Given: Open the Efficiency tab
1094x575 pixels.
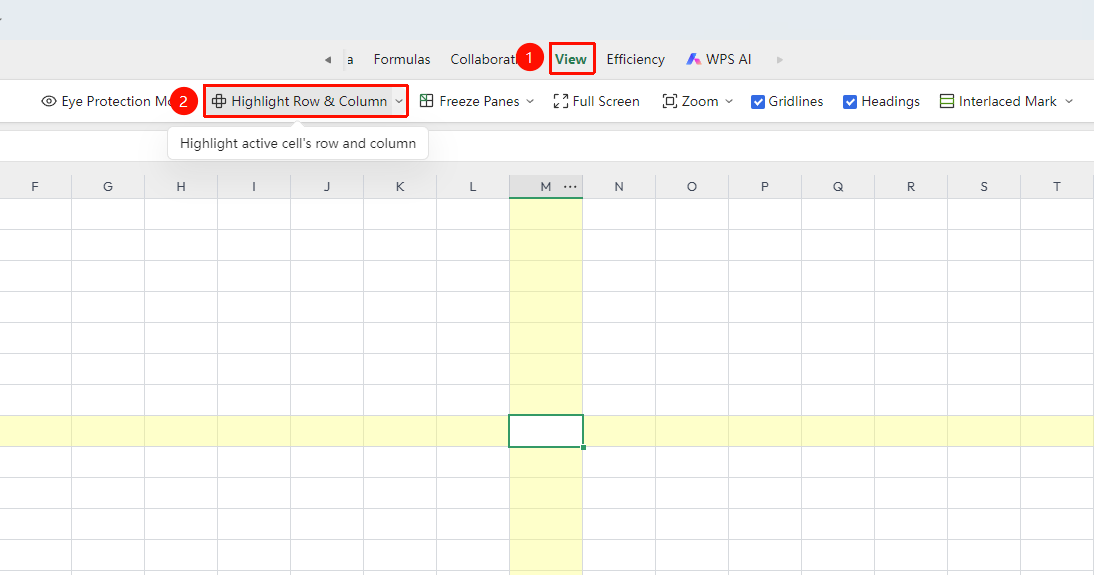Looking at the screenshot, I should [635, 59].
